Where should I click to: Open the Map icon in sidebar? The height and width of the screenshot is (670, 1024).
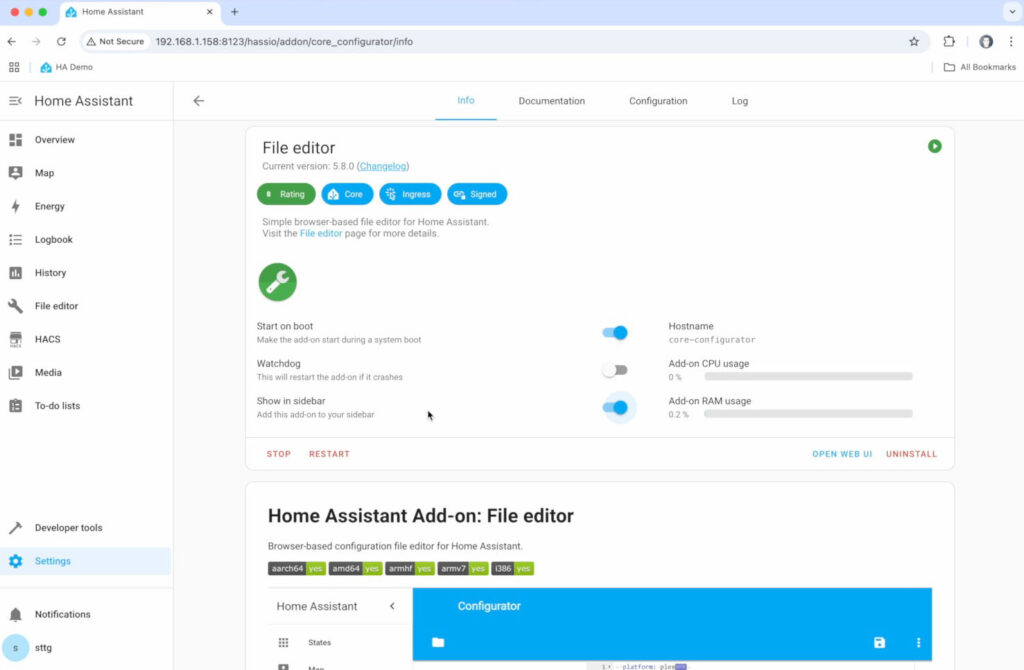[16, 173]
